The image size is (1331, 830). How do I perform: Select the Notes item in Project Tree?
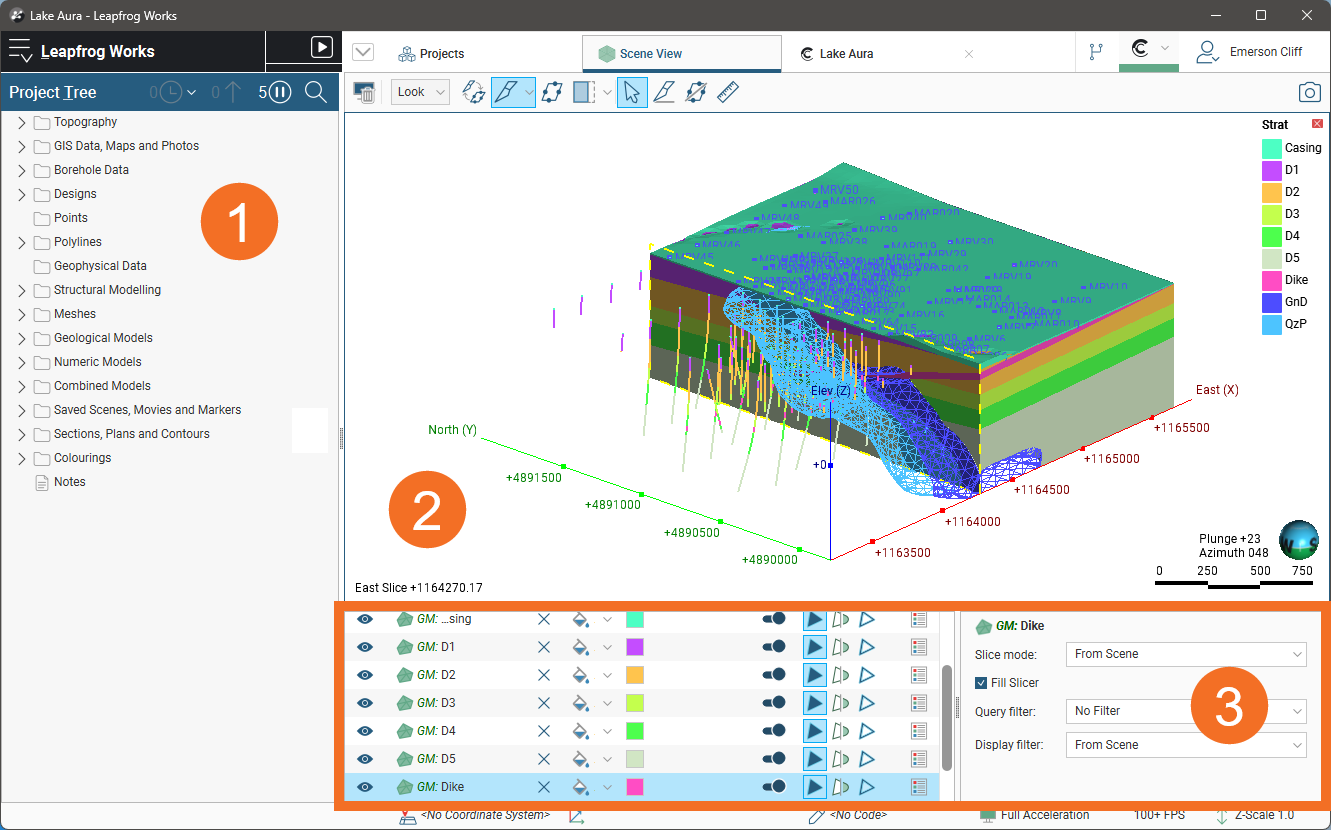click(69, 482)
